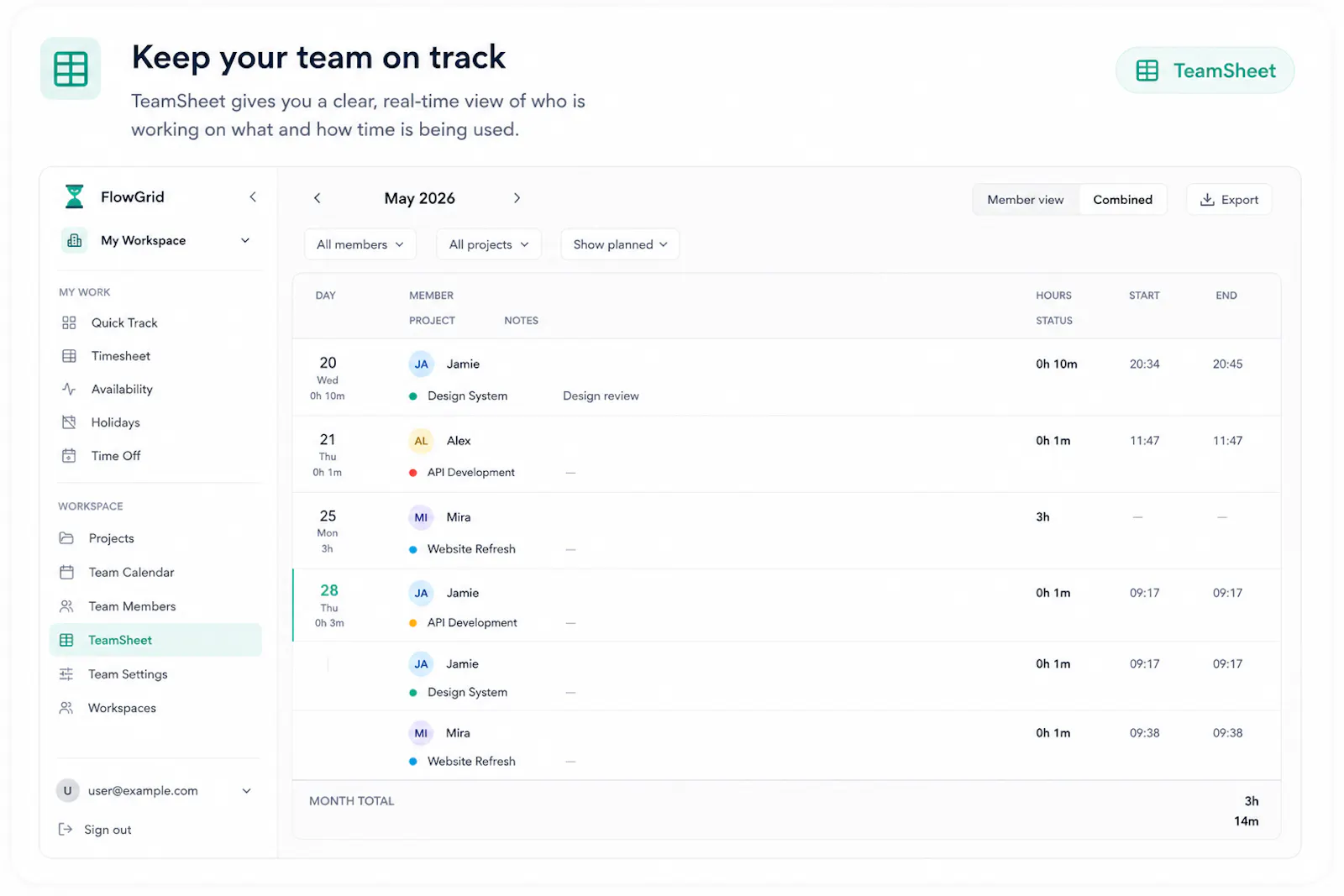Click the TeamSheet badge icon top right

pos(1147,71)
